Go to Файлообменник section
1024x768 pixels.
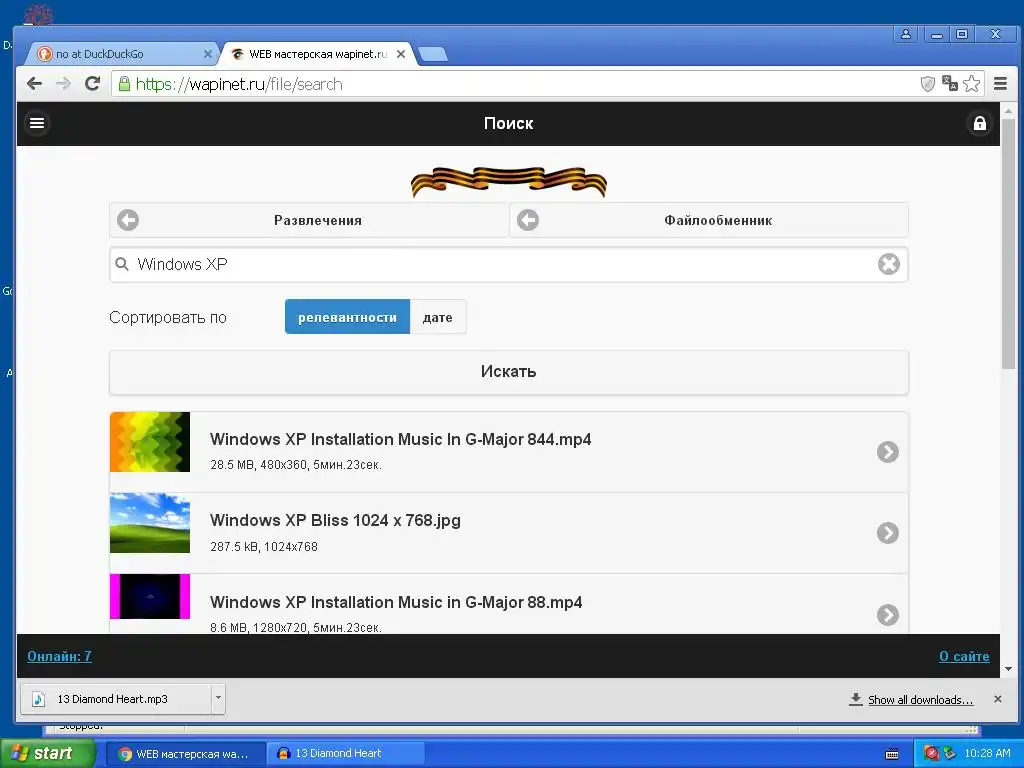click(709, 220)
